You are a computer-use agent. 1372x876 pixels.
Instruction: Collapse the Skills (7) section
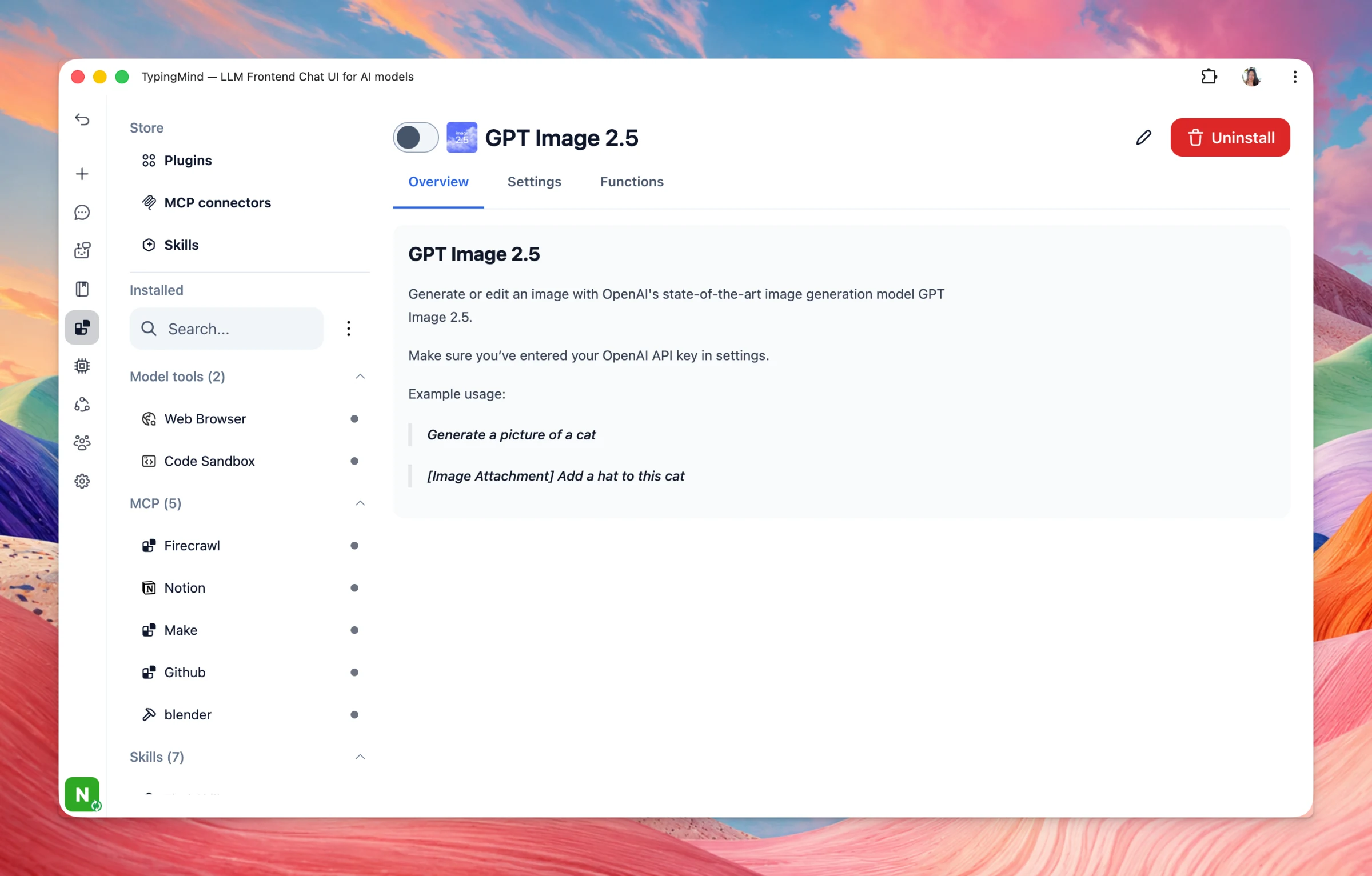click(x=360, y=757)
